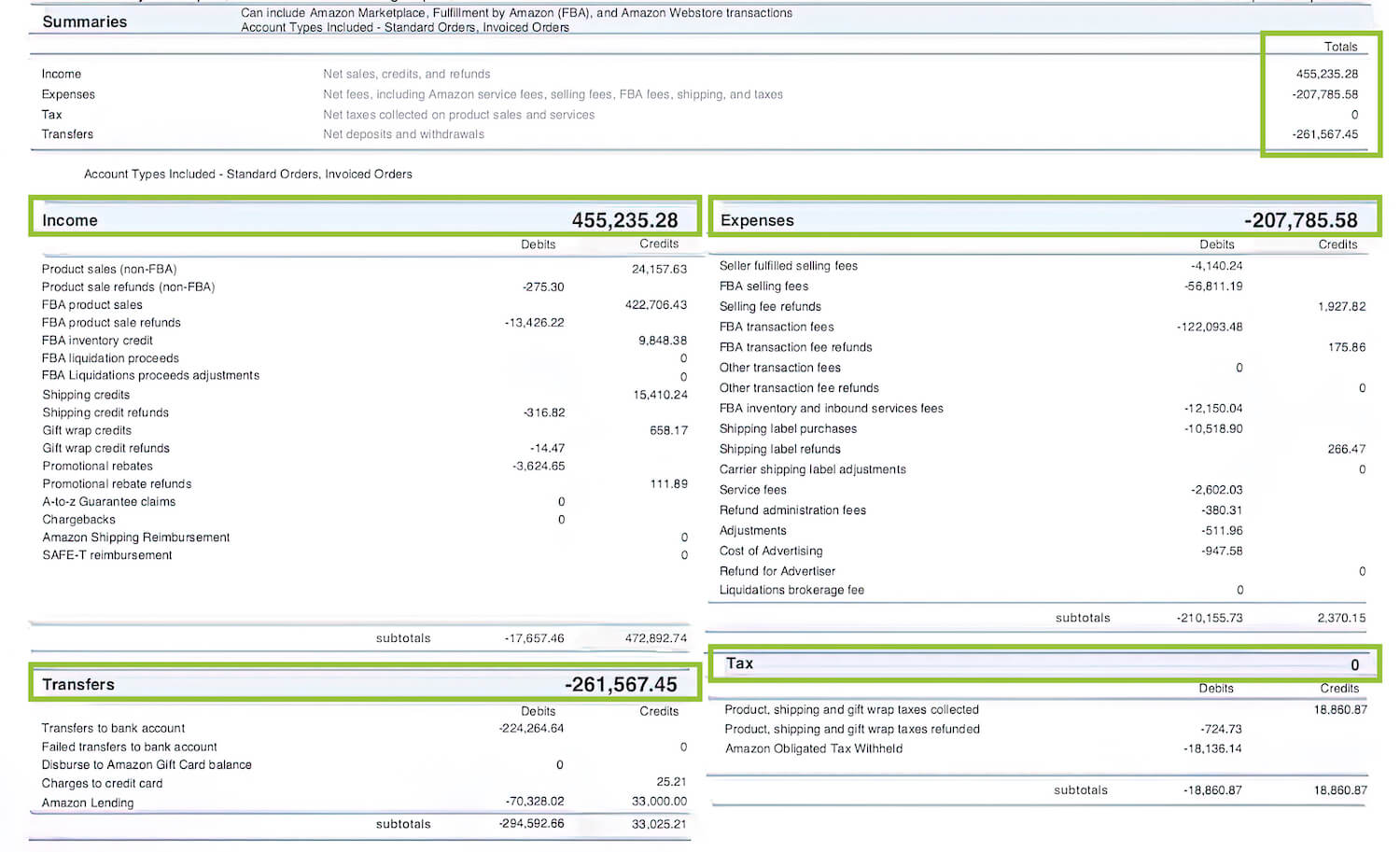
Task: Click the Promotional rebates value -3,624.65
Action: [x=539, y=466]
